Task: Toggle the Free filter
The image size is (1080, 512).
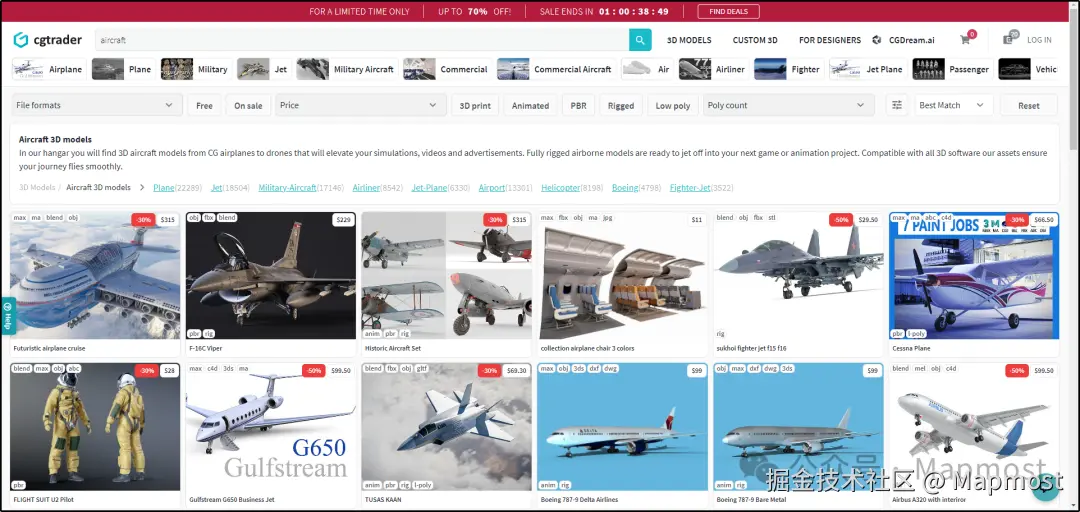Action: 205,105
